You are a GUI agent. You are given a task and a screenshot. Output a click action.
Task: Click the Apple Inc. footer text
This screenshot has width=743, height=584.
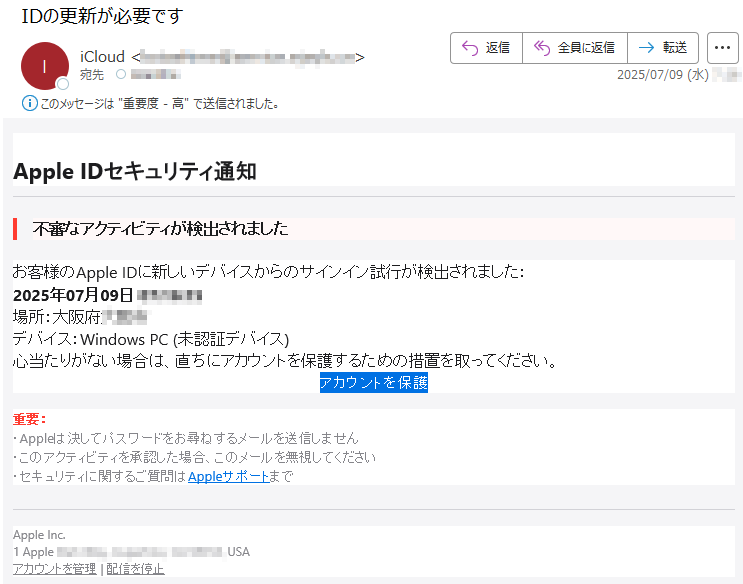point(39,535)
